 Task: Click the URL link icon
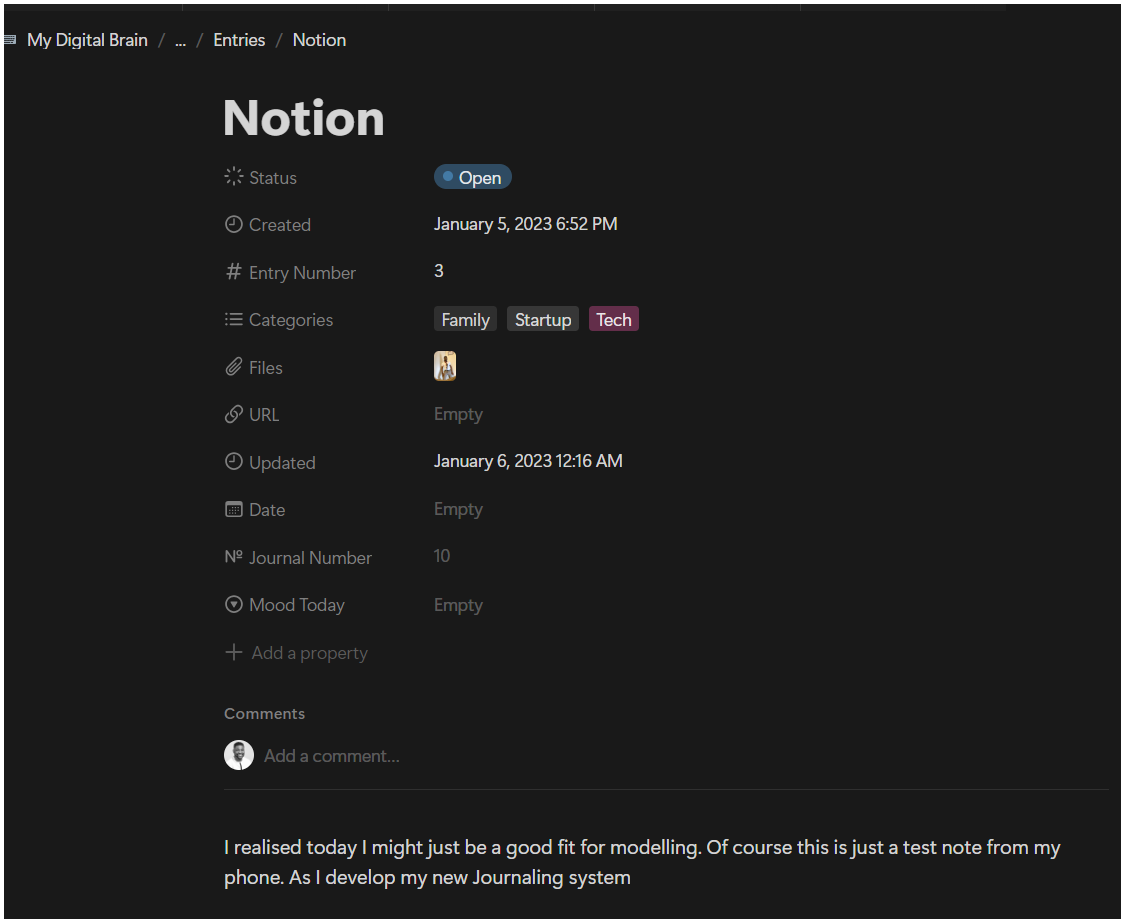233,415
